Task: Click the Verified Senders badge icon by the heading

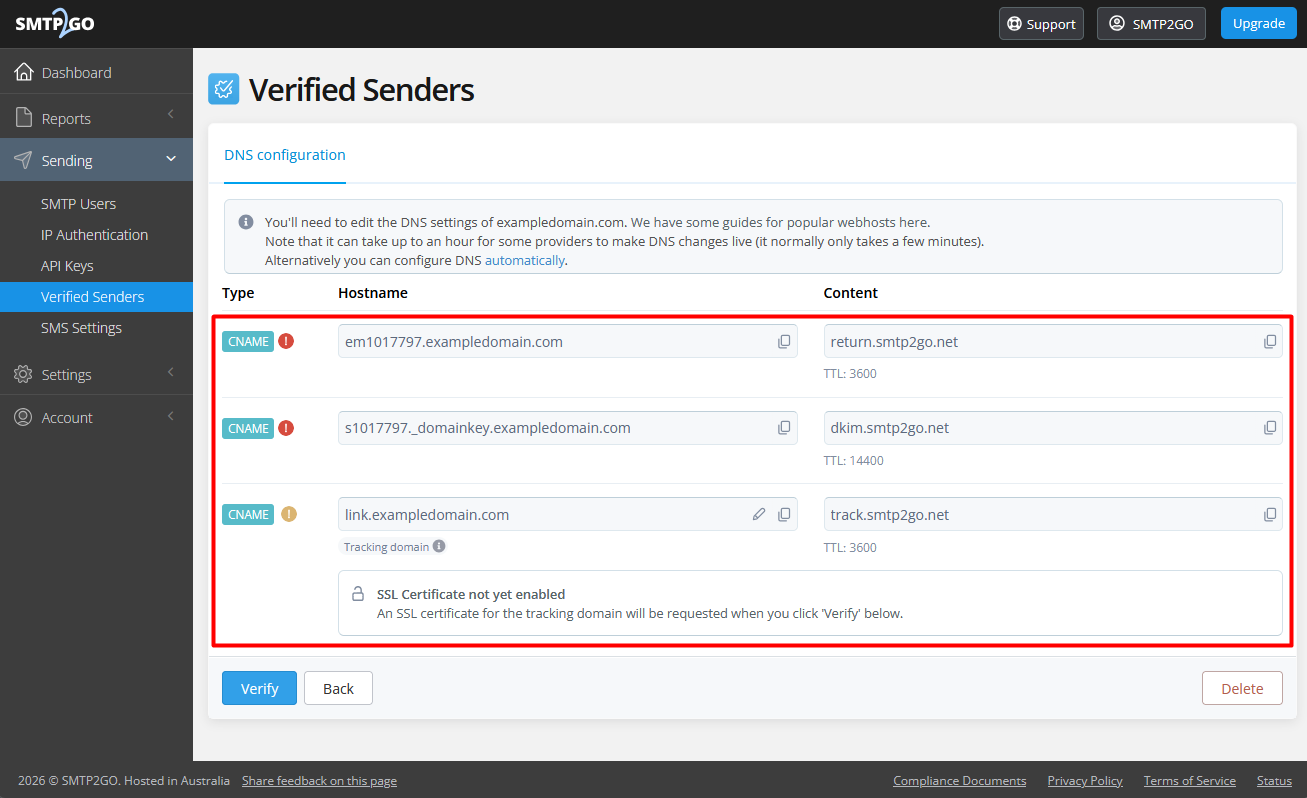Action: tap(224, 89)
